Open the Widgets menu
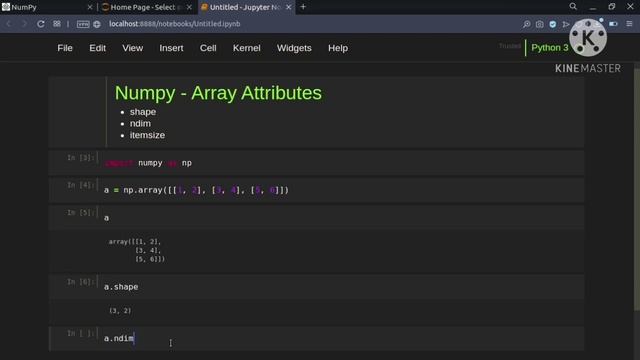Screen dimensions: 640x360 tap(294, 48)
